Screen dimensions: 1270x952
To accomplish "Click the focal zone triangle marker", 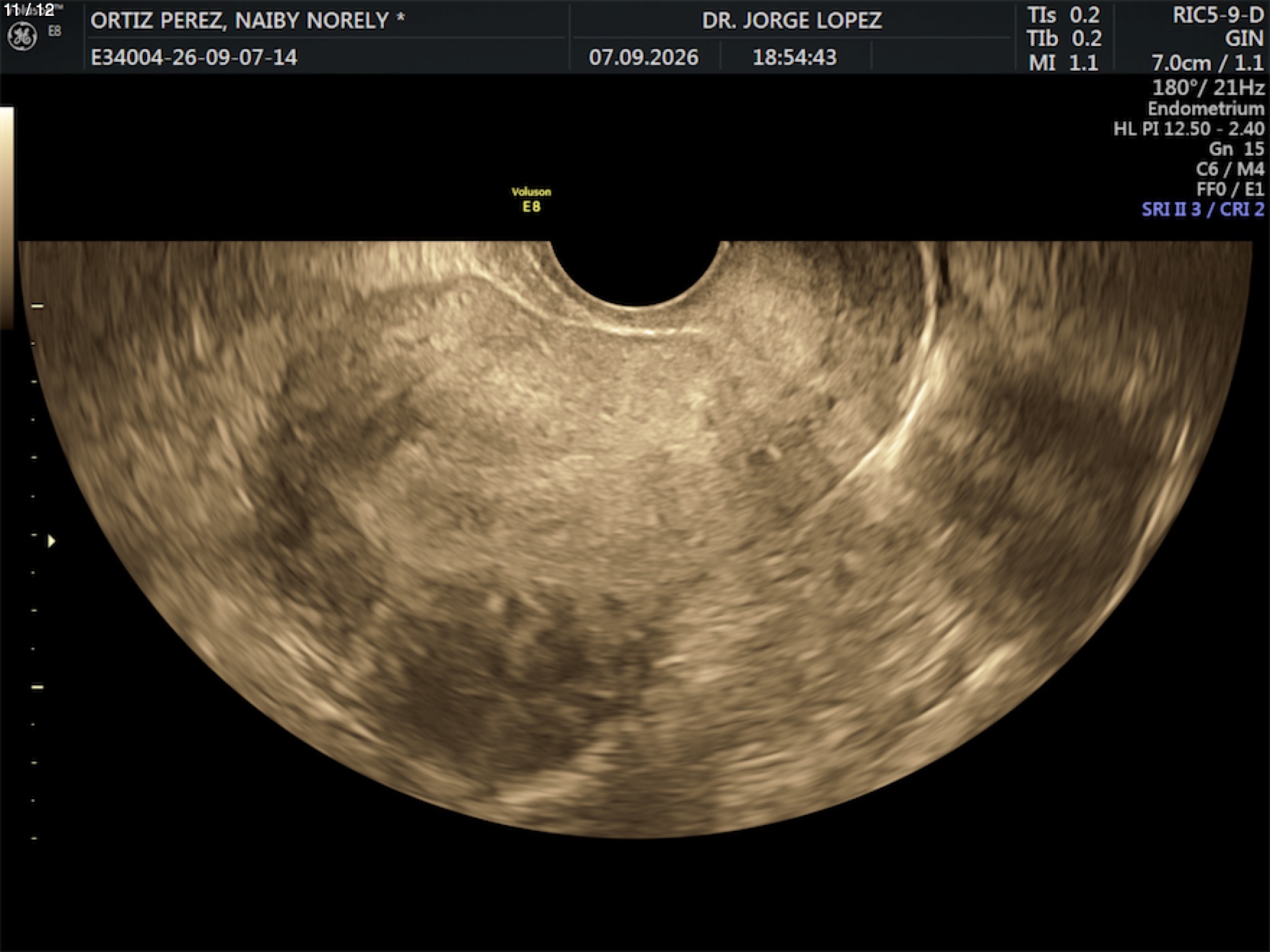I will (x=51, y=541).
